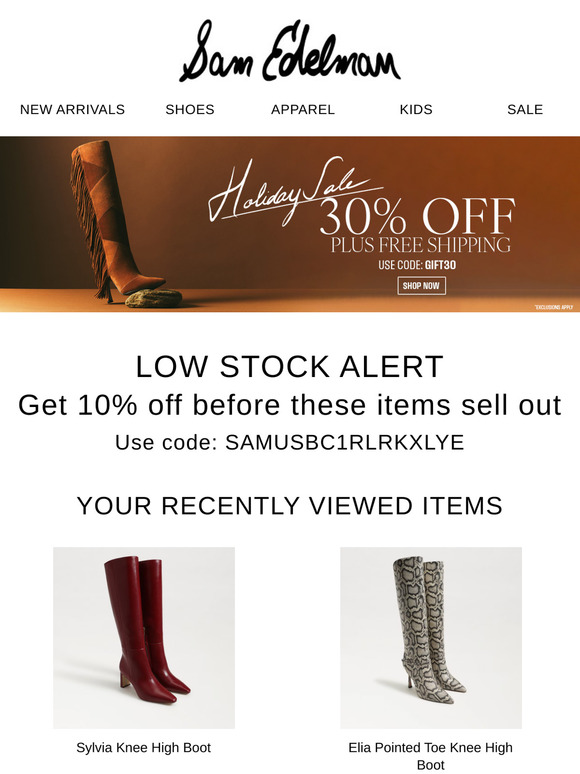Open the snakeskin Elia boot image

click(x=431, y=638)
